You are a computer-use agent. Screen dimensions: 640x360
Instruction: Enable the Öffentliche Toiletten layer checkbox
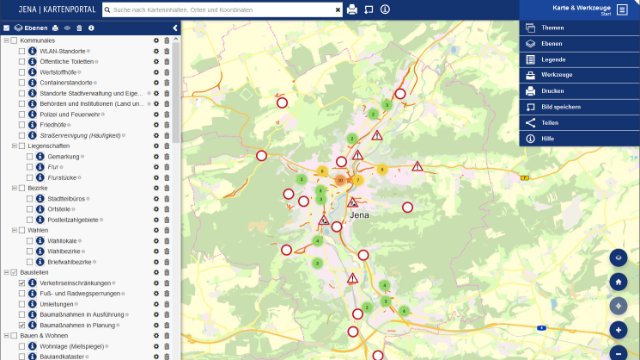(22, 62)
